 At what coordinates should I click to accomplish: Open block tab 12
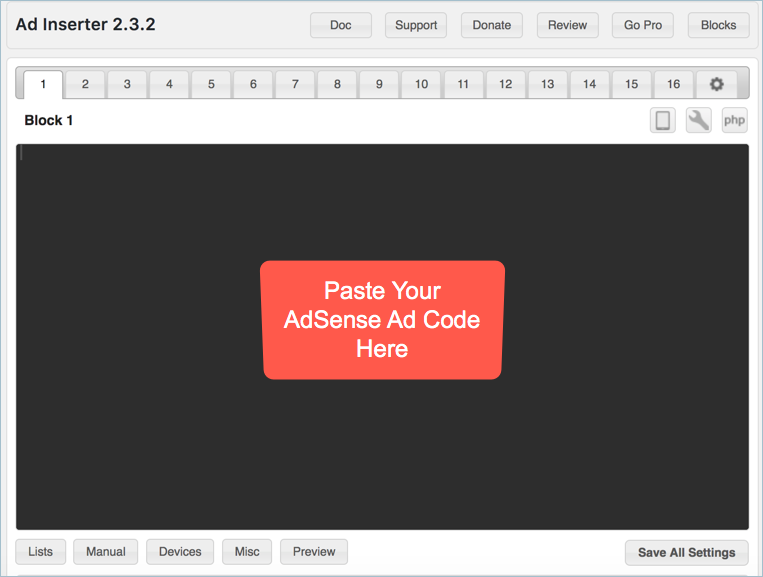506,84
